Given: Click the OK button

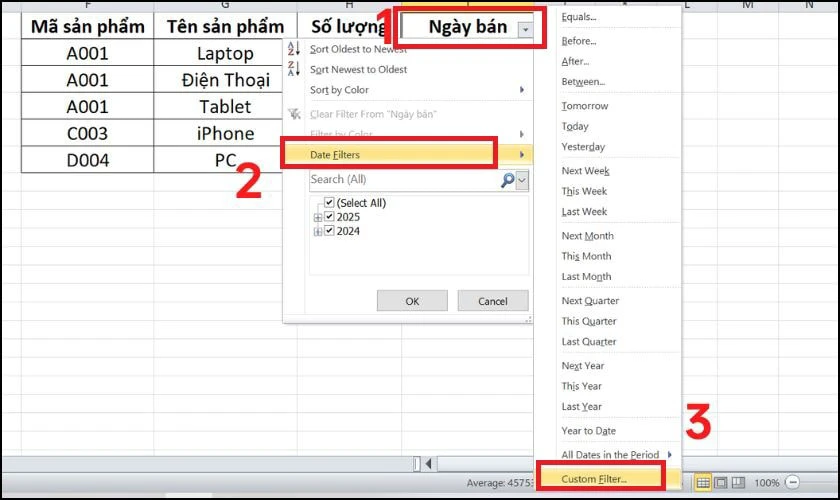Looking at the screenshot, I should tap(412, 301).
